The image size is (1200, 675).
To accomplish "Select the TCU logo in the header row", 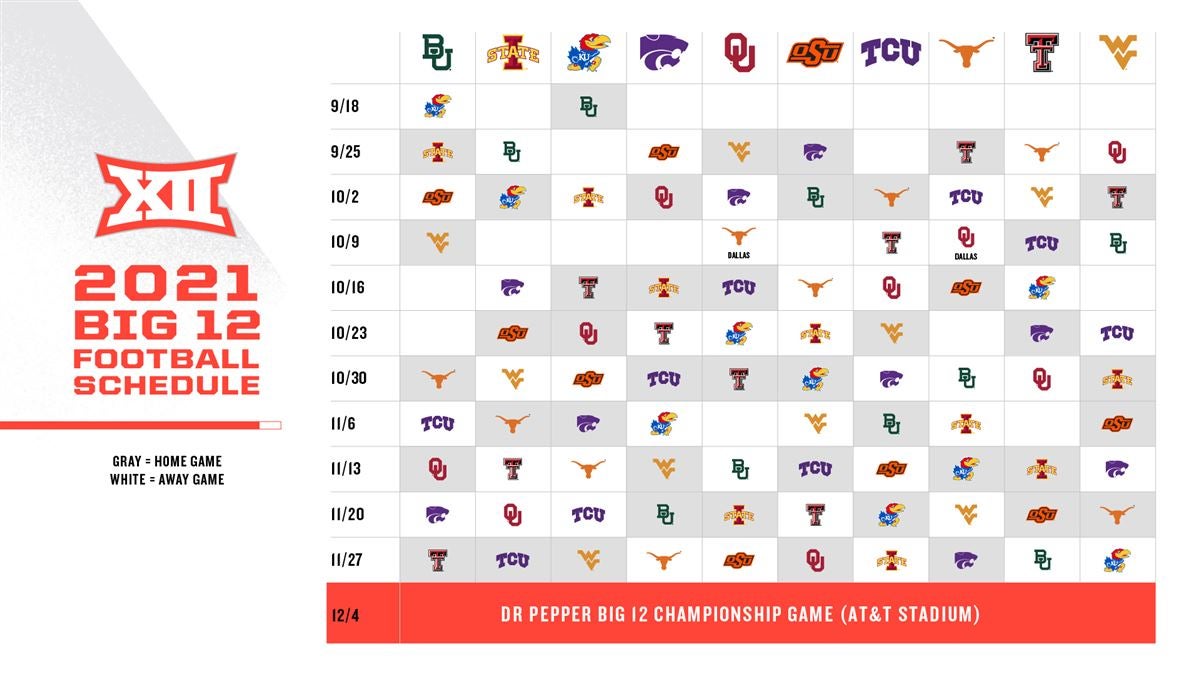I will (x=891, y=53).
